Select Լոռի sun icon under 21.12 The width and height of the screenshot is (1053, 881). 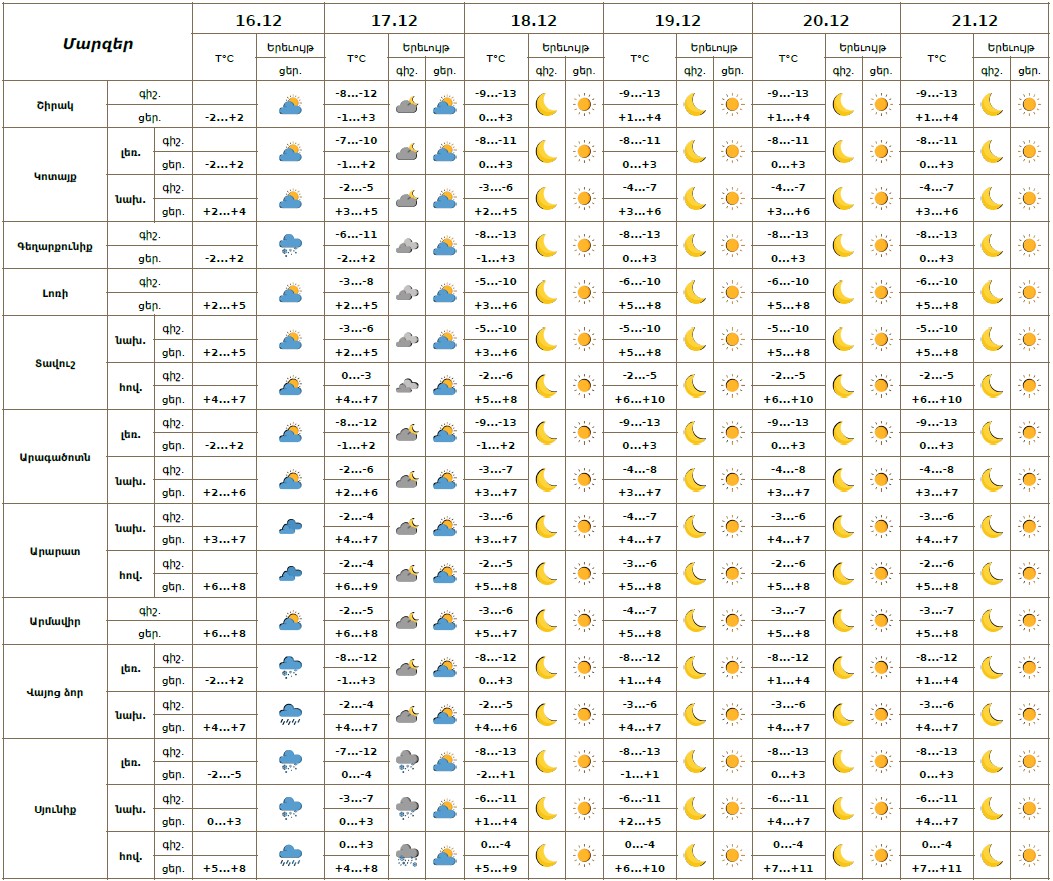click(x=1029, y=292)
